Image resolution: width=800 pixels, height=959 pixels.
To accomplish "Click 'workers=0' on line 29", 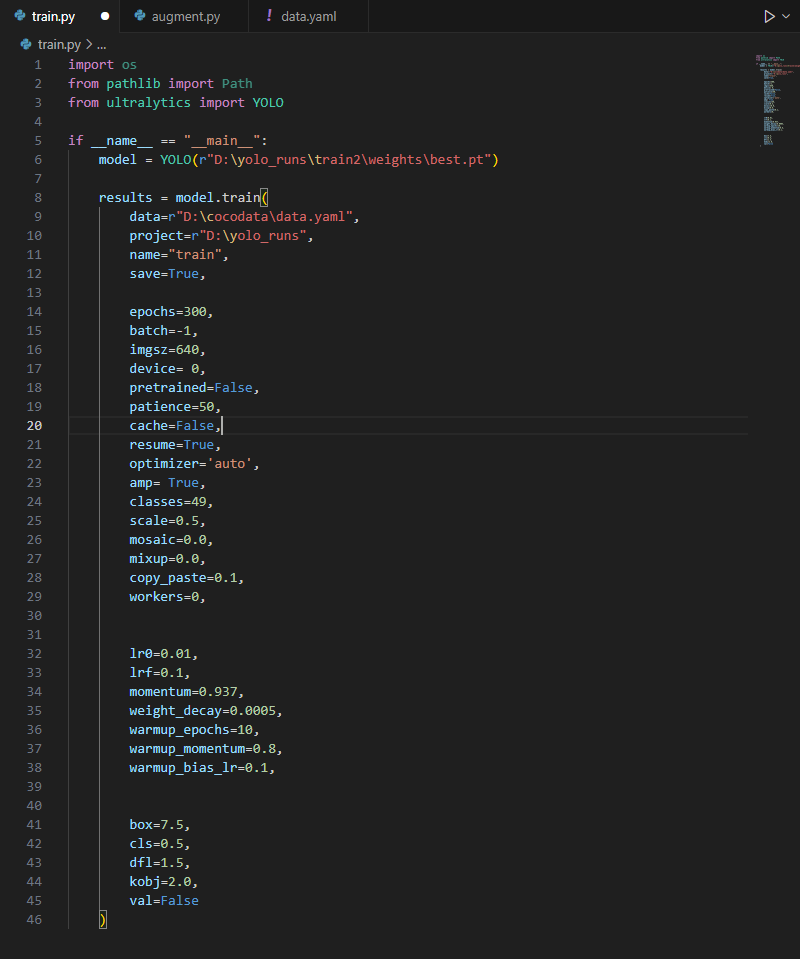I will pyautogui.click(x=164, y=597).
